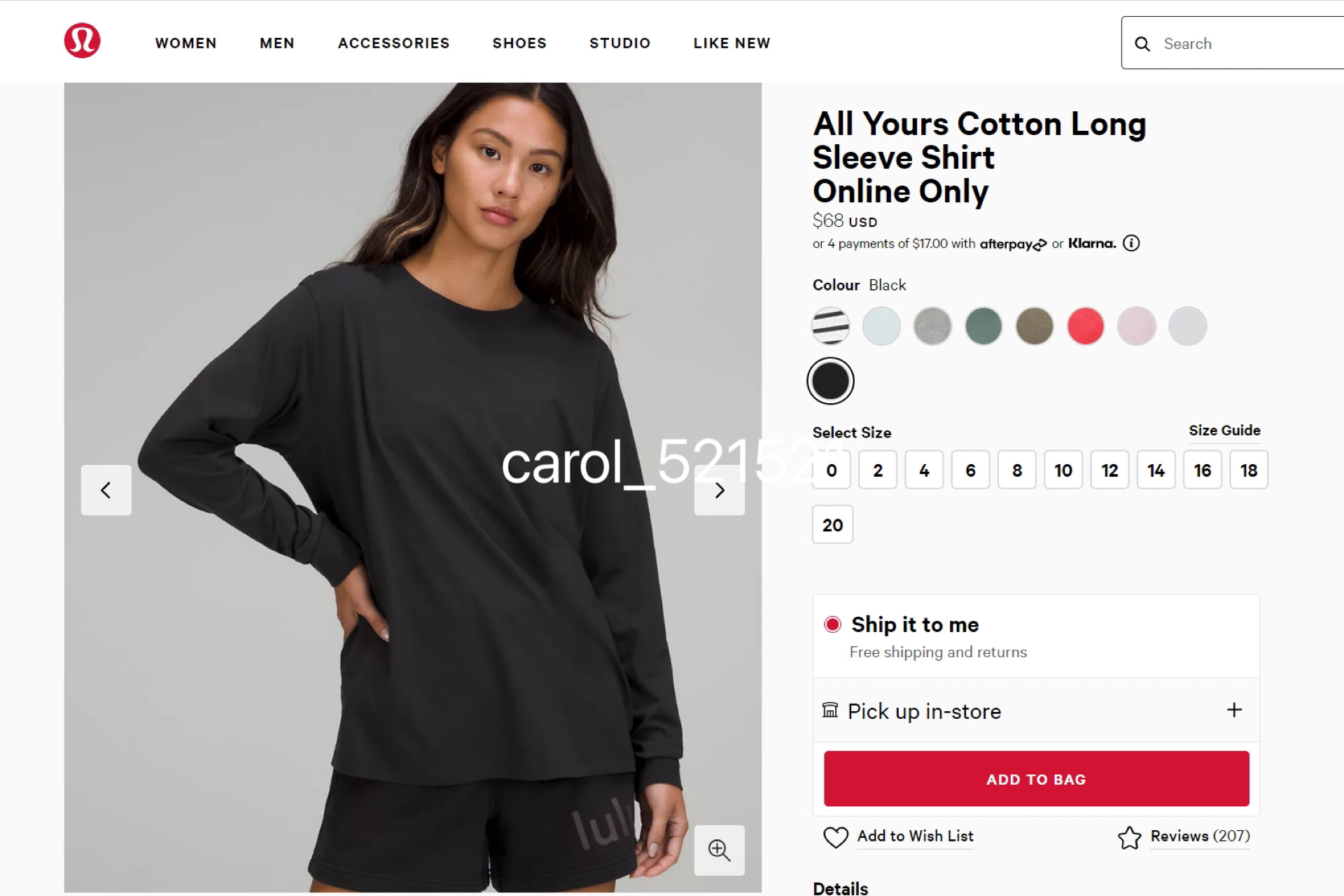This screenshot has height=896, width=1344.
Task: Click the wish list heart icon
Action: click(836, 837)
